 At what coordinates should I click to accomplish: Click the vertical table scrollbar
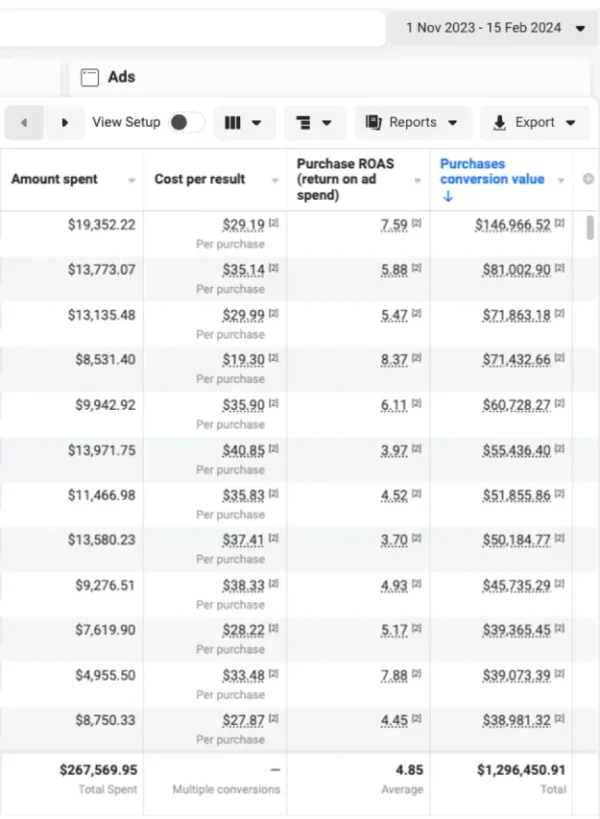tap(590, 228)
